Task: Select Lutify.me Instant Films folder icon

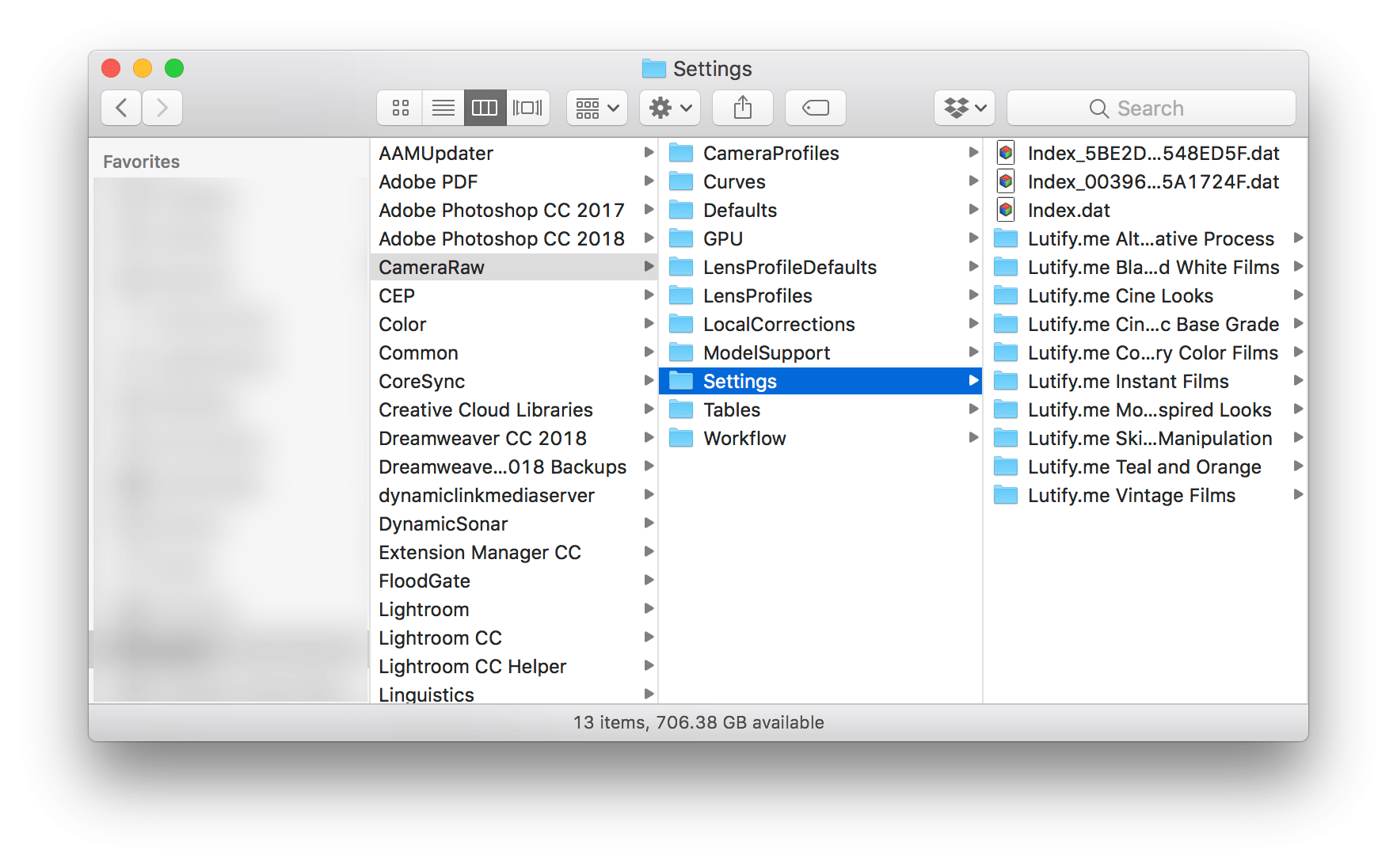Action: point(1006,381)
